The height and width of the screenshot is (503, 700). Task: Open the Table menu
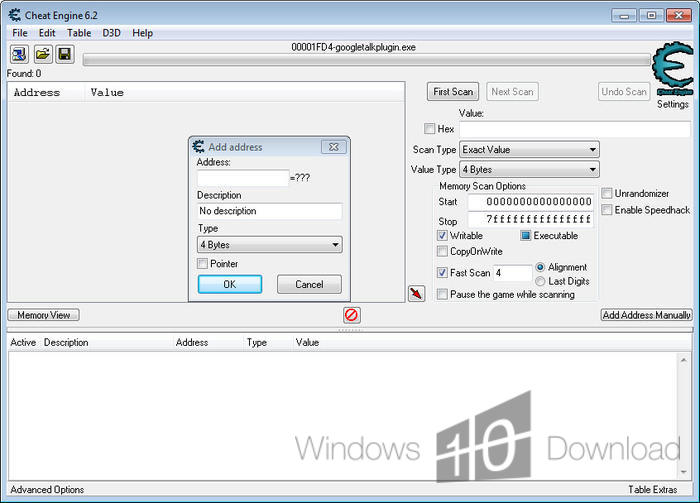pos(79,33)
